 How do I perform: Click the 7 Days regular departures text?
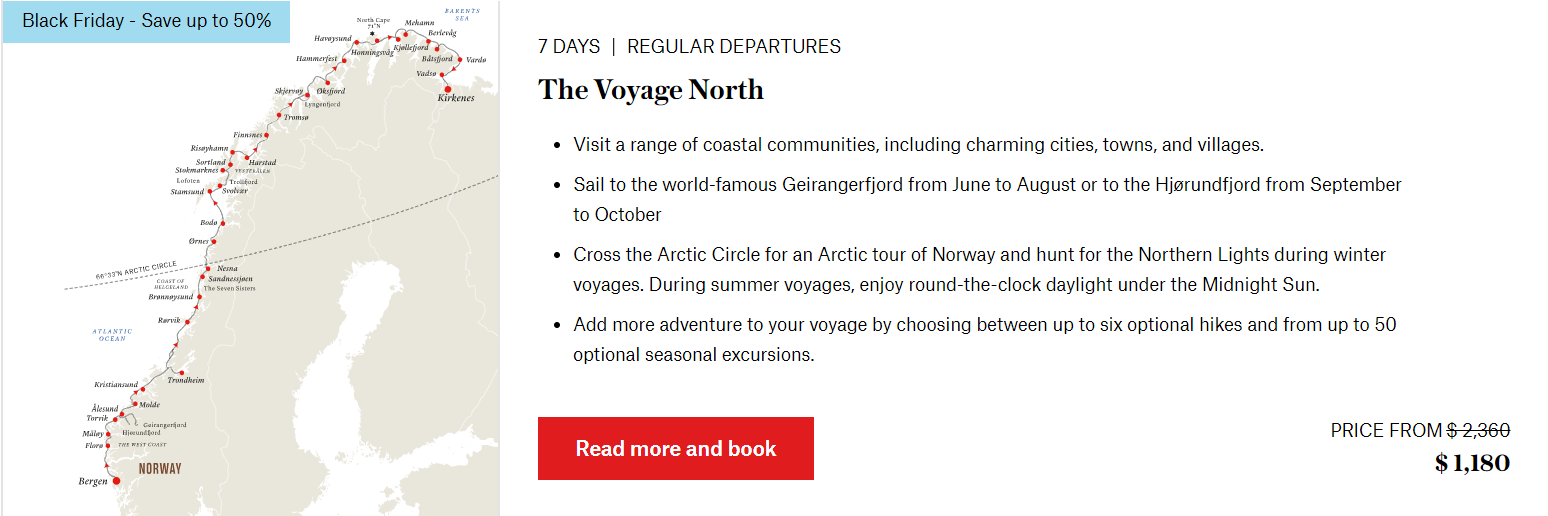(689, 46)
